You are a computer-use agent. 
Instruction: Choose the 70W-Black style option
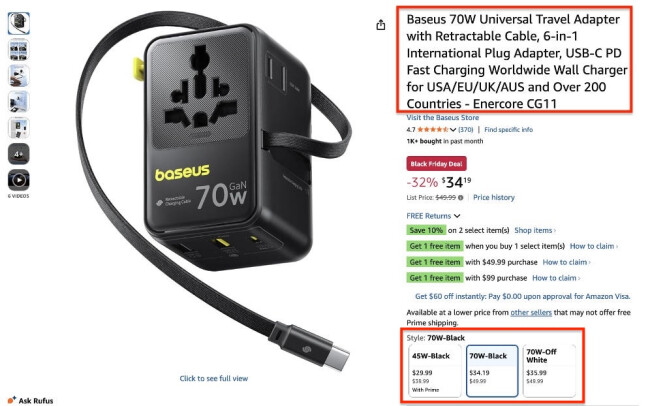pyautogui.click(x=492, y=371)
